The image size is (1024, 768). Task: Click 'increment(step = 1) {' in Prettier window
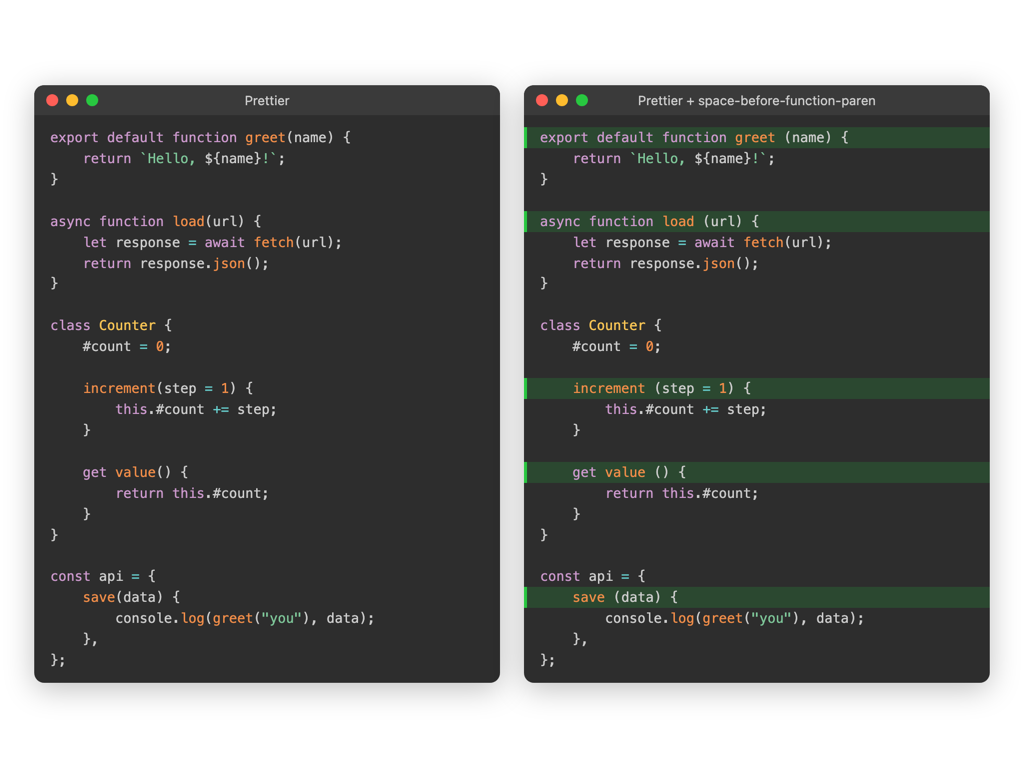click(168, 388)
